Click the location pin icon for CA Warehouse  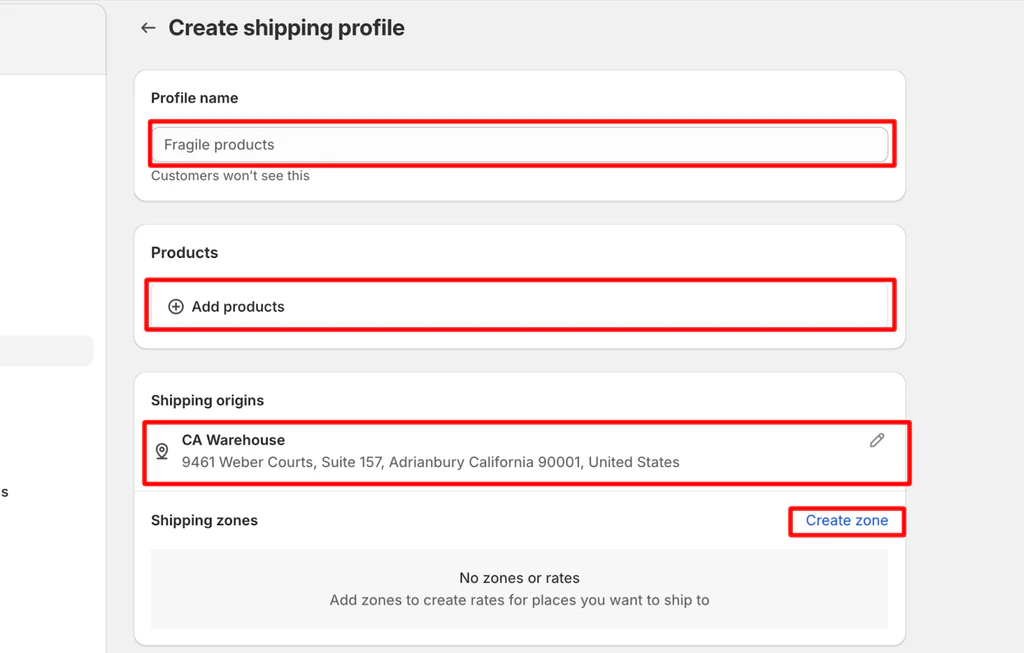click(x=162, y=451)
